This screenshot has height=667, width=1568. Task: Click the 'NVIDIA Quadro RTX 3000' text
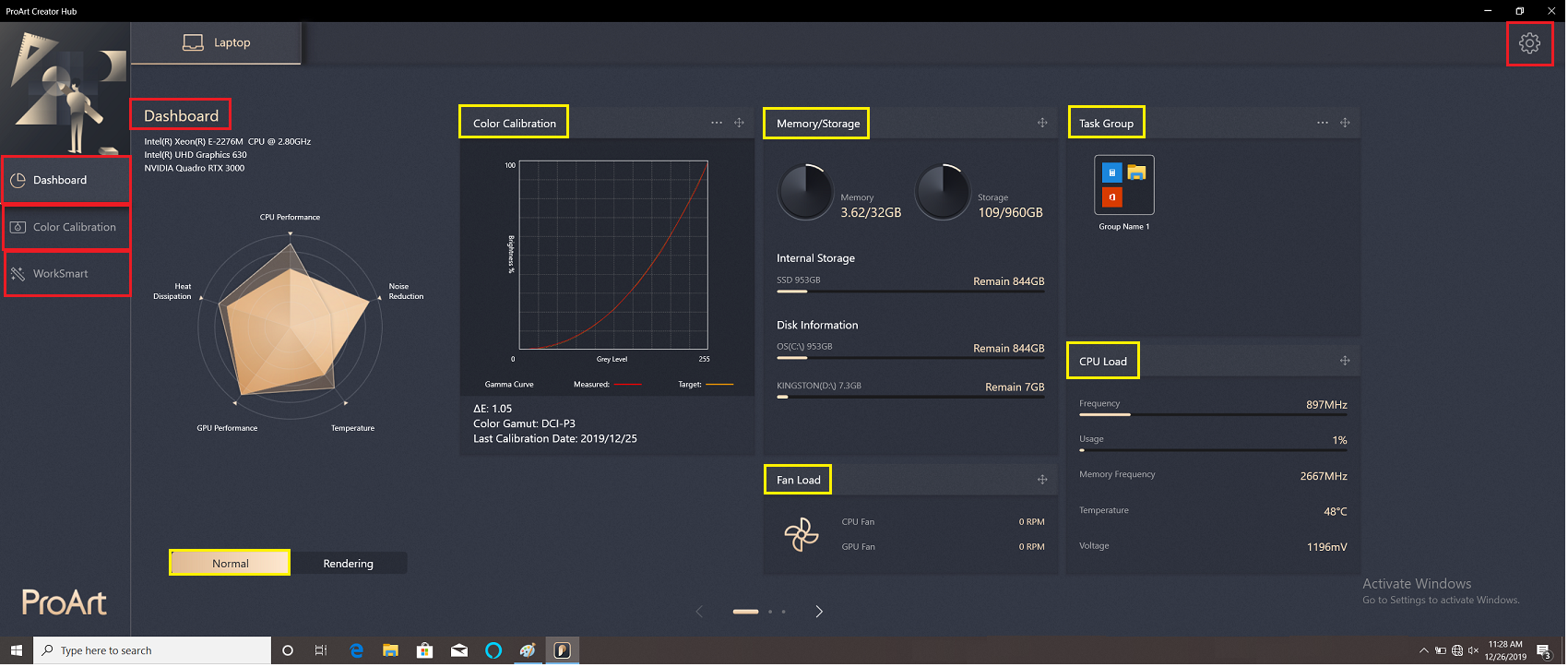pos(195,168)
